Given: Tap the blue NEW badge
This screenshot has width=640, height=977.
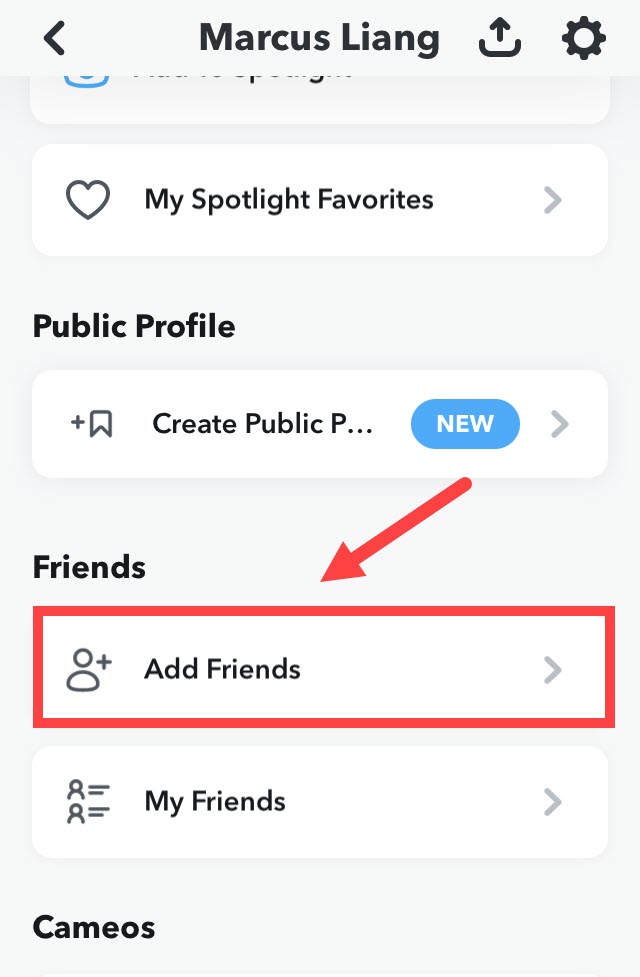Looking at the screenshot, I should point(465,424).
